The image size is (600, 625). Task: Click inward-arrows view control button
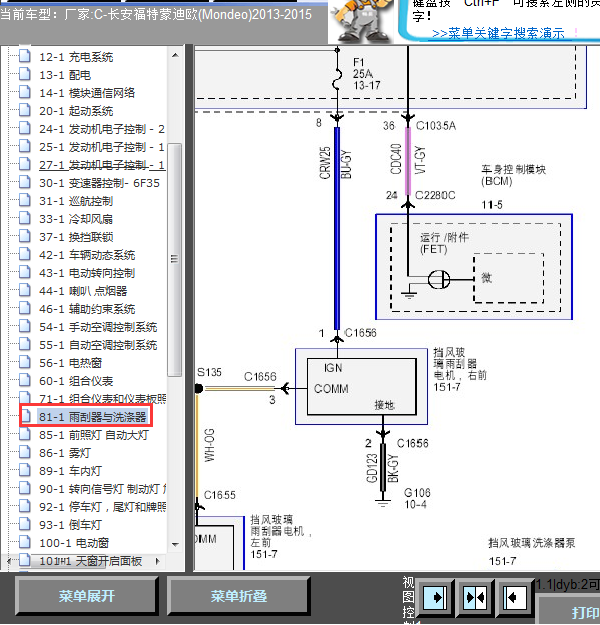(x=475, y=597)
